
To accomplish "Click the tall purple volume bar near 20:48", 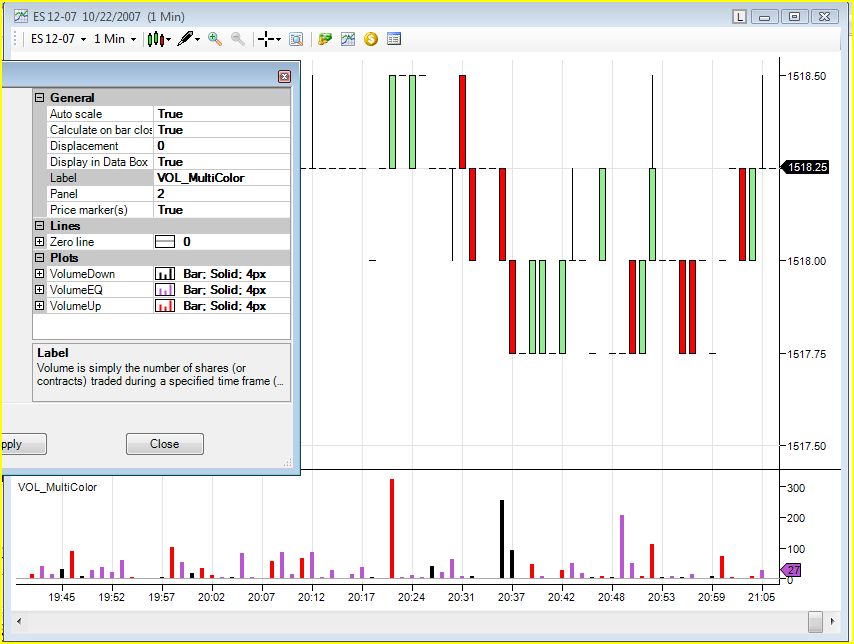I will click(622, 546).
